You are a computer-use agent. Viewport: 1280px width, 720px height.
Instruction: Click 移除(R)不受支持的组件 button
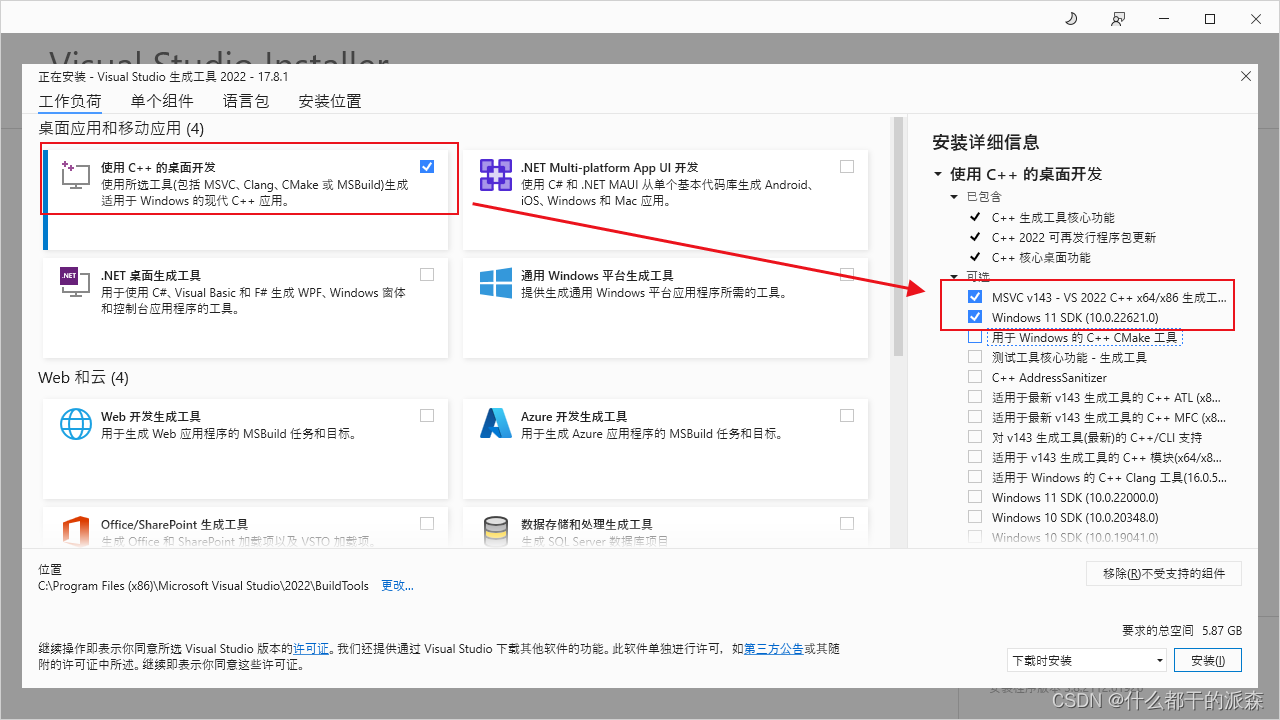(x=1164, y=573)
